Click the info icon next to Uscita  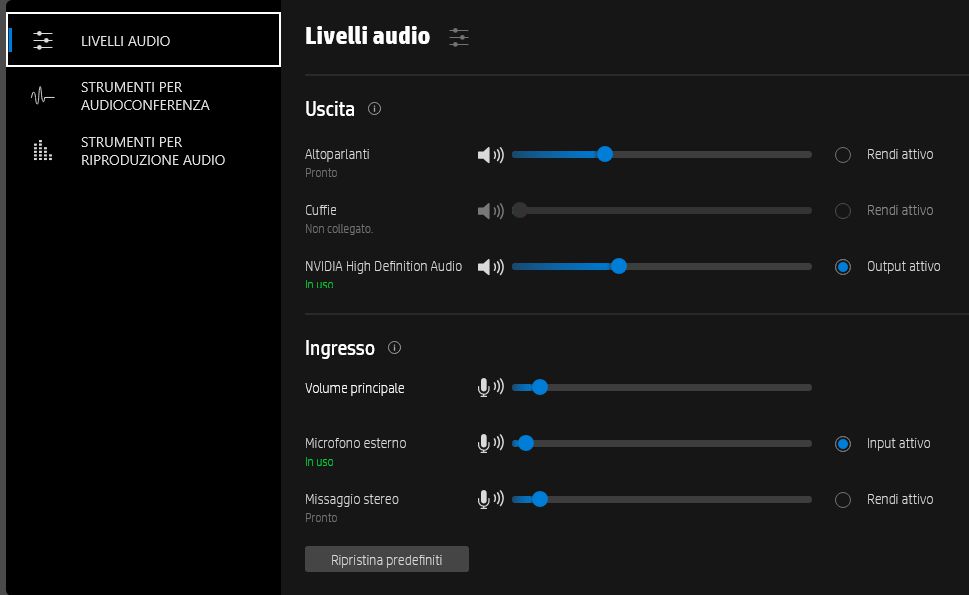coord(375,109)
